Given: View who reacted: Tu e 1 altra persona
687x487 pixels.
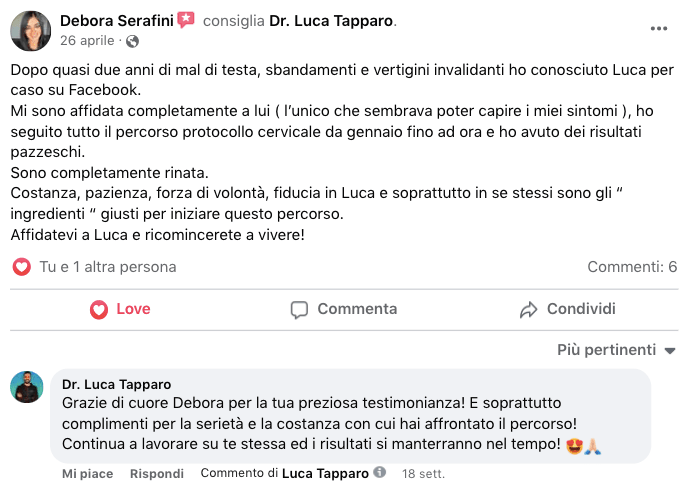Looking at the screenshot, I should coord(107,267).
